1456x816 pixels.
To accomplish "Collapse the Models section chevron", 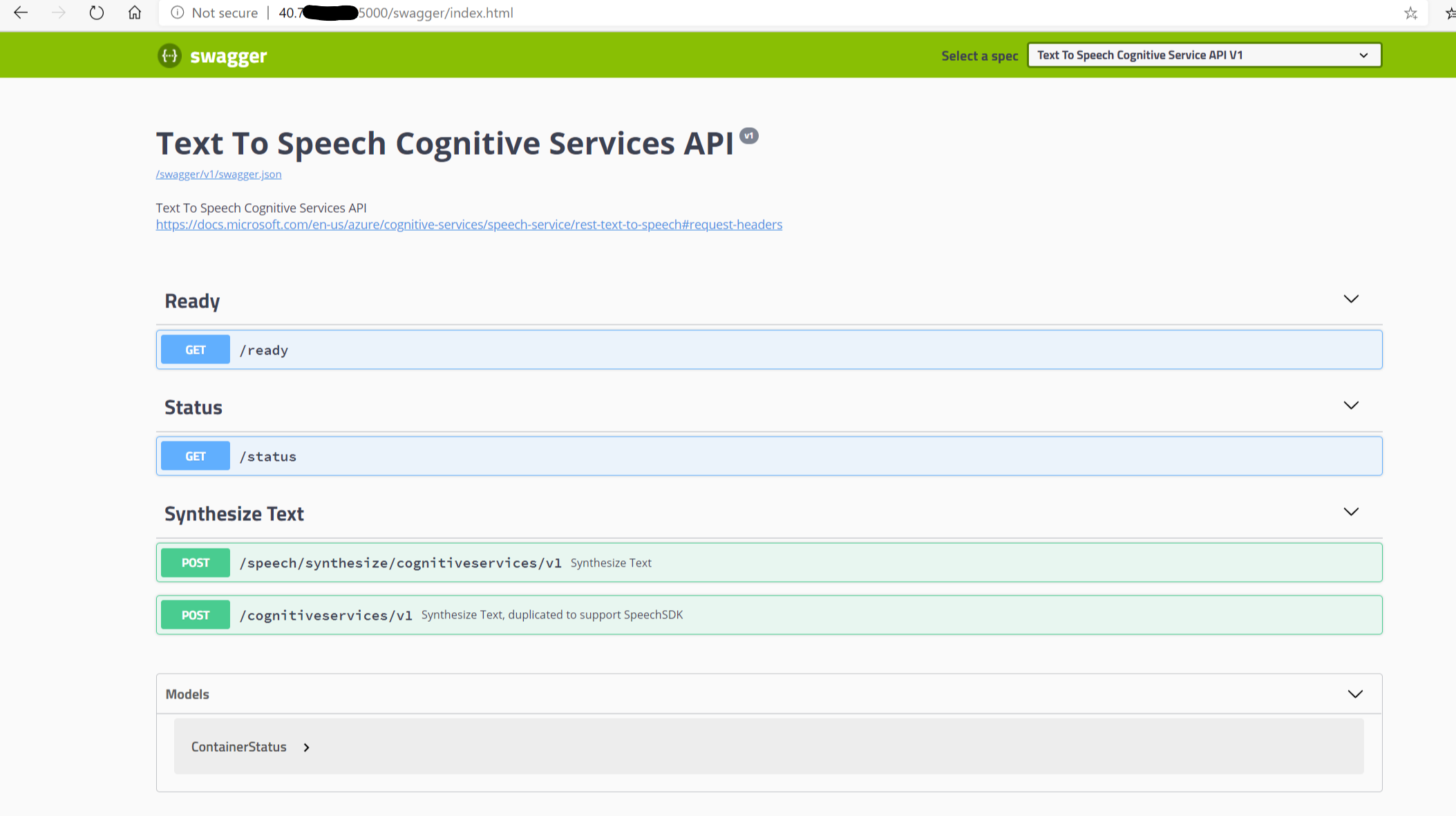I will 1354,694.
